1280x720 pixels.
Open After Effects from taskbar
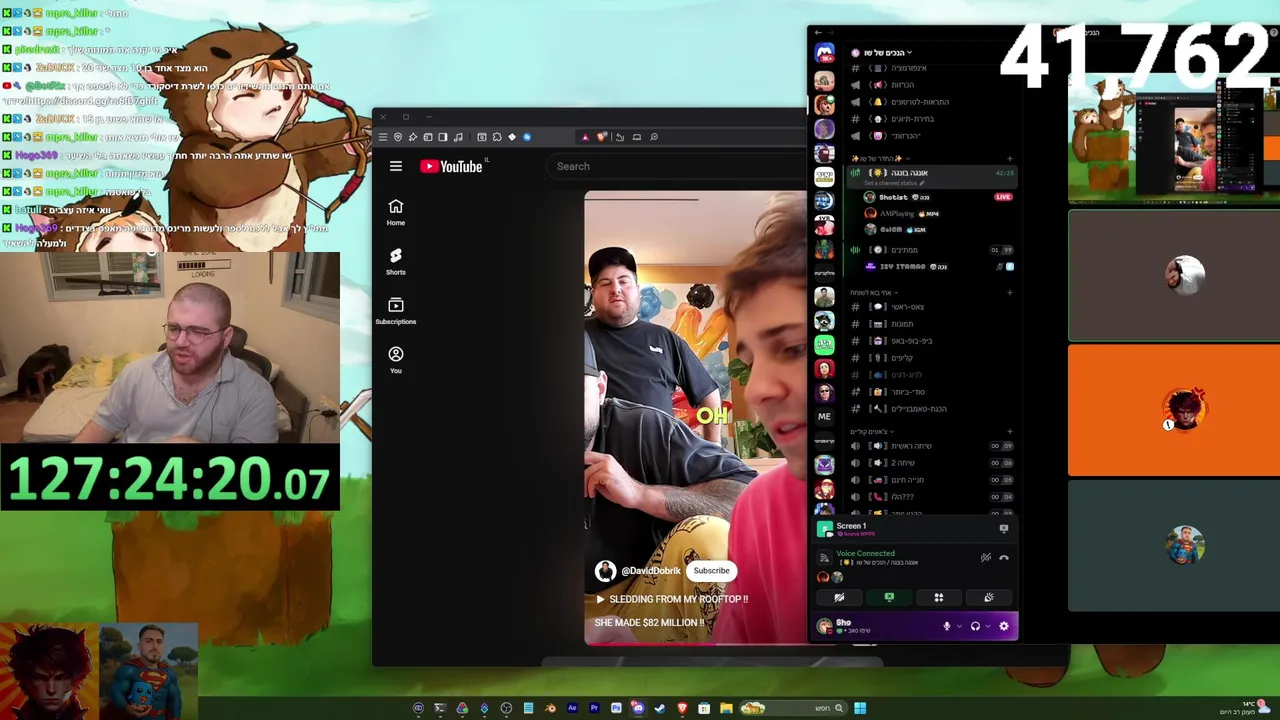click(x=572, y=708)
